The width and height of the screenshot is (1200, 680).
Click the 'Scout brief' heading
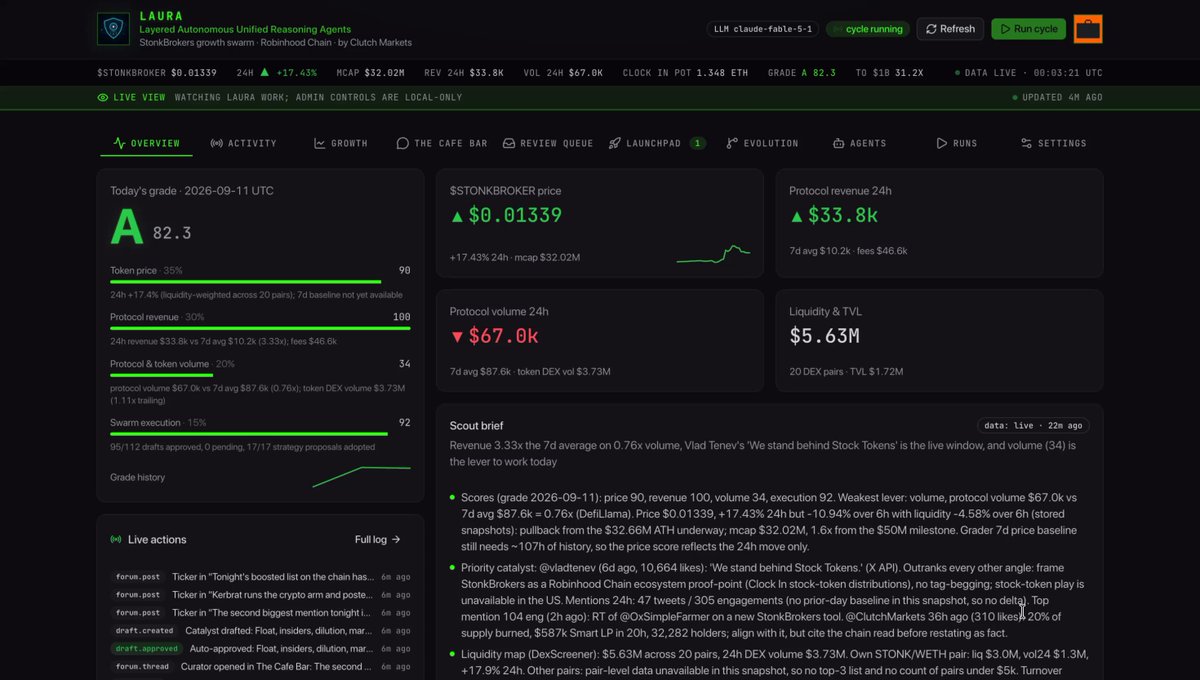click(x=477, y=426)
